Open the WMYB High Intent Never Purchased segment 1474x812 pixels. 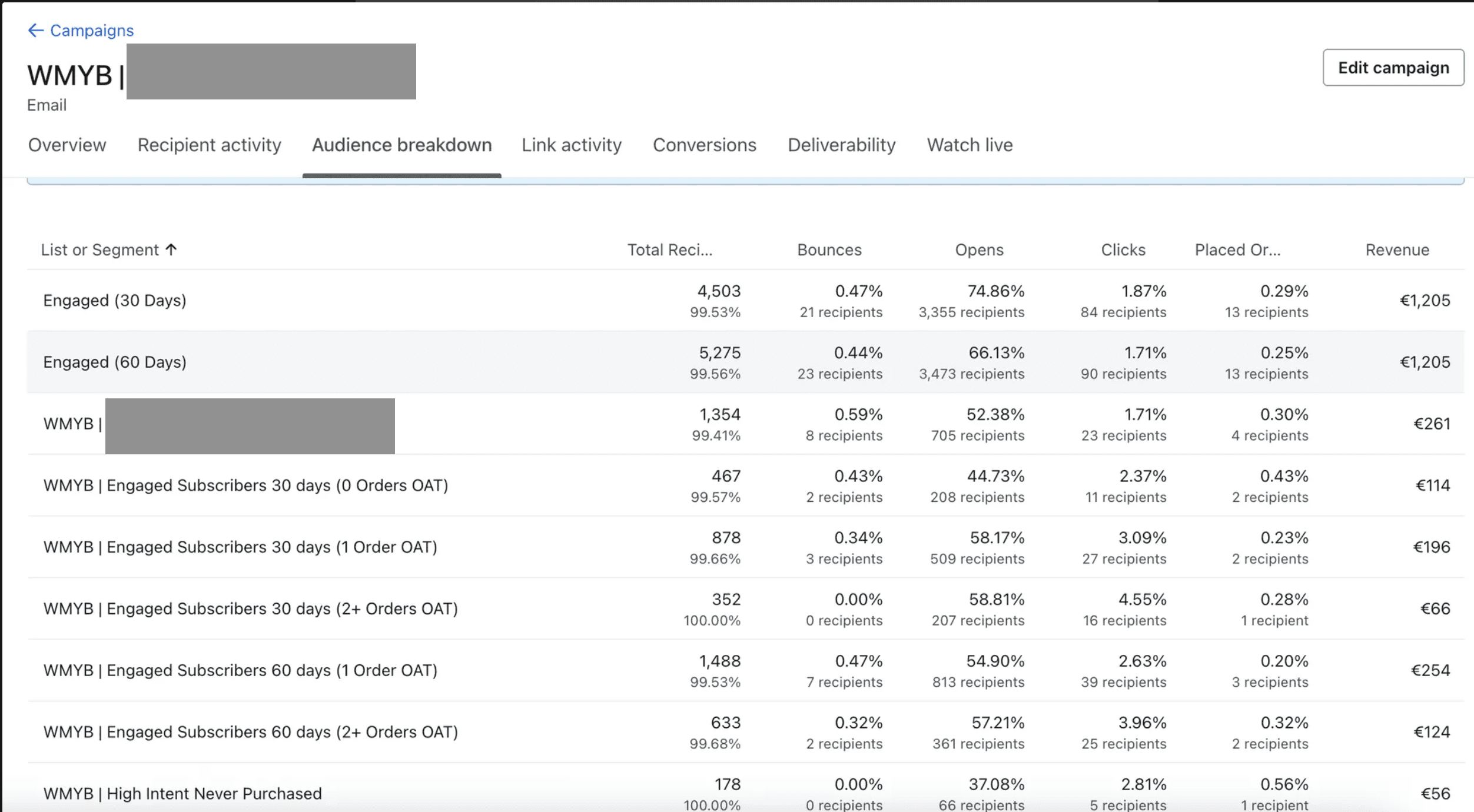point(182,793)
